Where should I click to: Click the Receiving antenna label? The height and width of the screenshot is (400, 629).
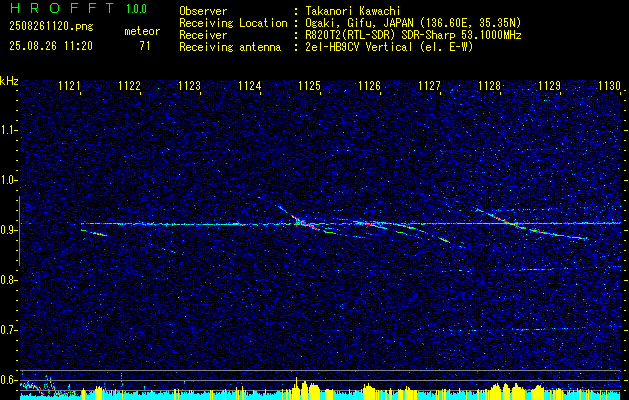[230, 47]
